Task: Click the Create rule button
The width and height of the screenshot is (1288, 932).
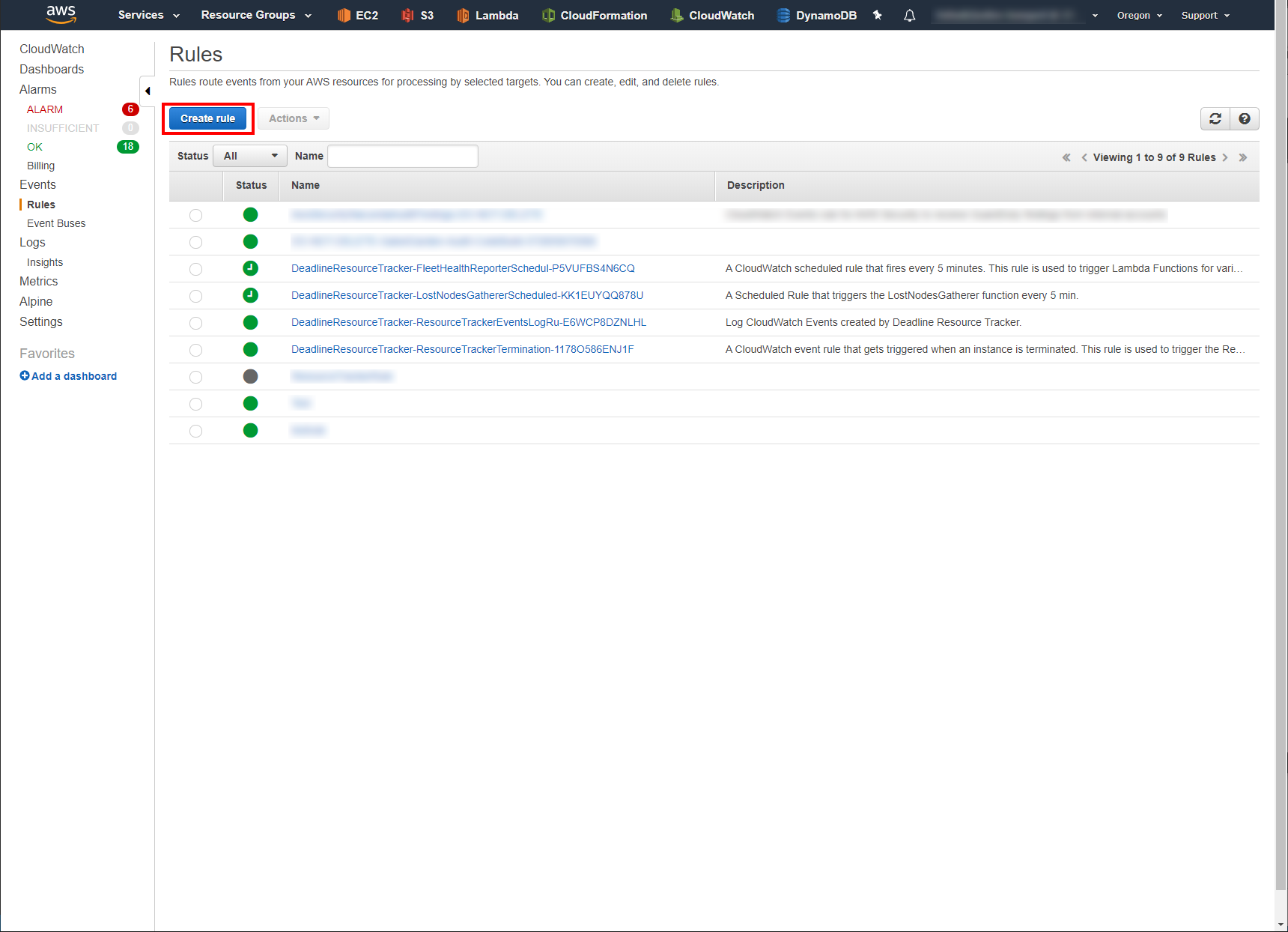Action: coord(207,118)
